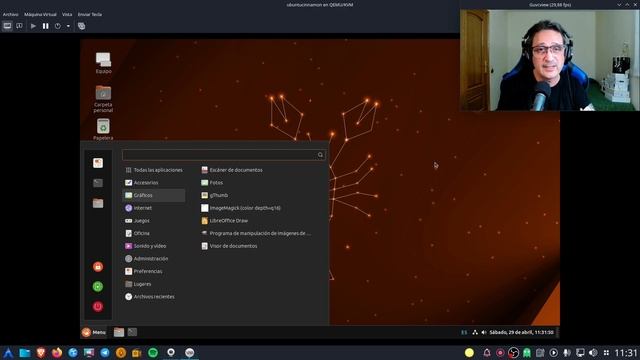The height and width of the screenshot is (360, 640).
Task: Open the Archivo menu in virt-manager
Action: click(10, 14)
